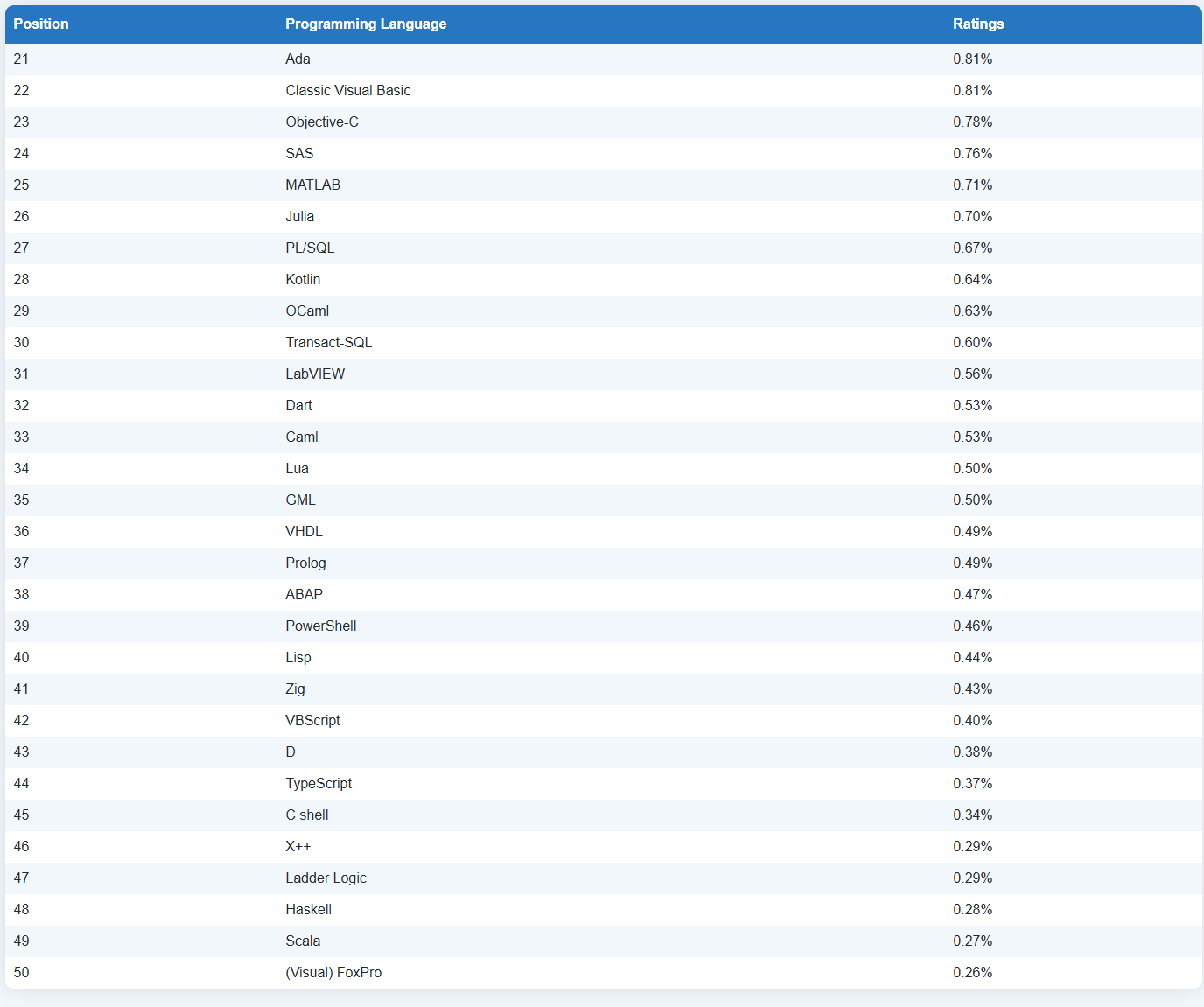
Task: Click the Kotlin language entry
Action: coord(303,279)
